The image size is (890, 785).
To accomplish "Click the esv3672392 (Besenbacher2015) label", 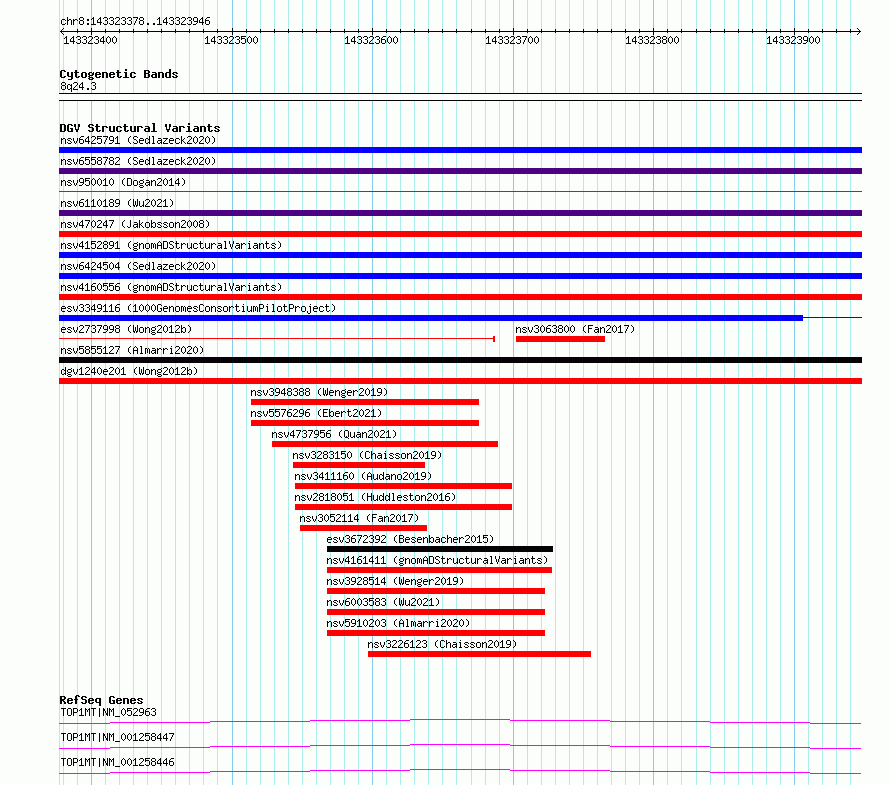I will point(410,539).
